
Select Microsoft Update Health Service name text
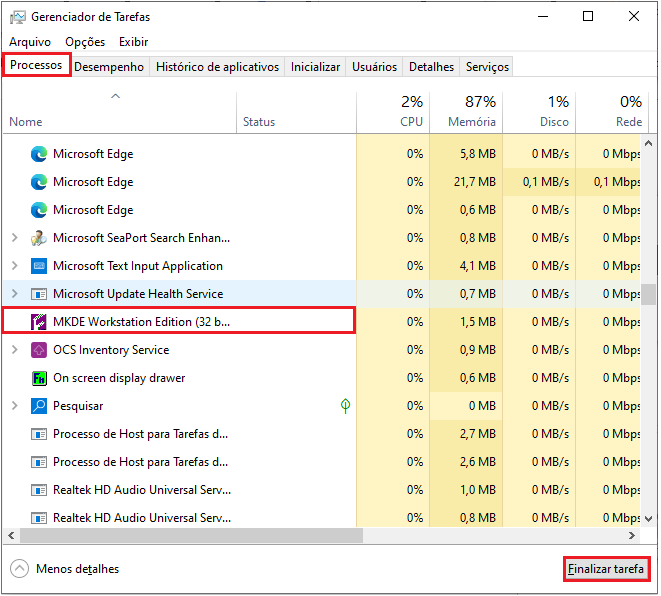(138, 294)
